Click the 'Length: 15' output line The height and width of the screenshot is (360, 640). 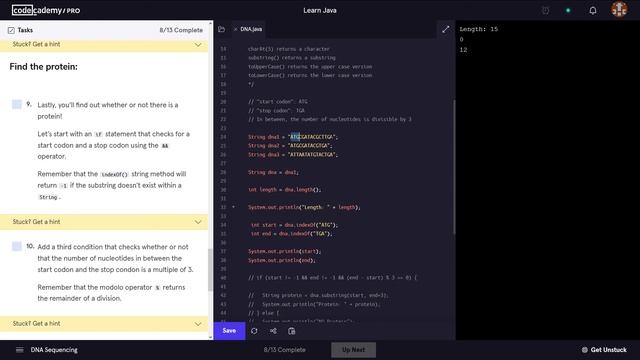478,29
